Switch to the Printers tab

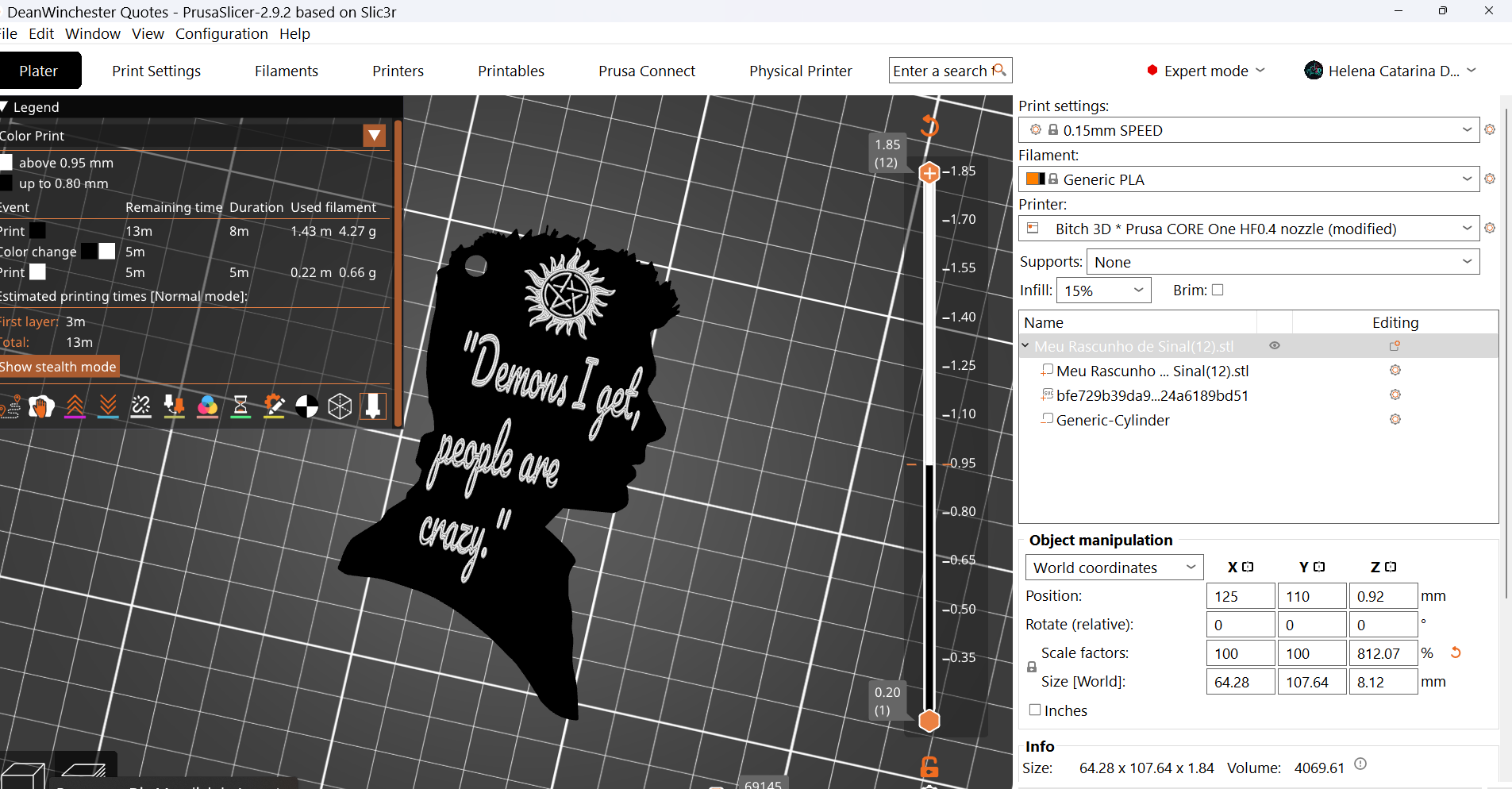[398, 71]
